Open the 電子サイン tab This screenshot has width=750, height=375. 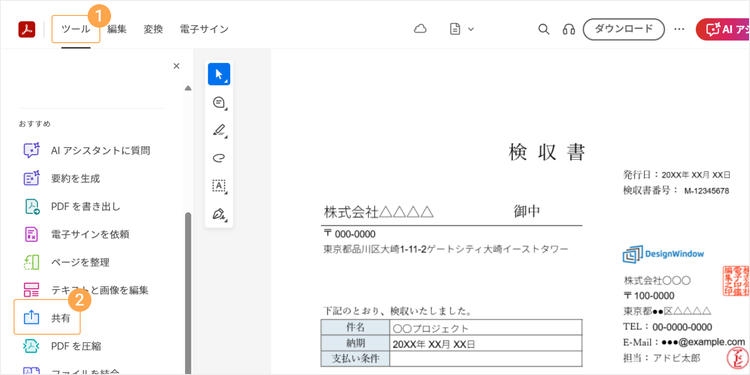(x=204, y=29)
